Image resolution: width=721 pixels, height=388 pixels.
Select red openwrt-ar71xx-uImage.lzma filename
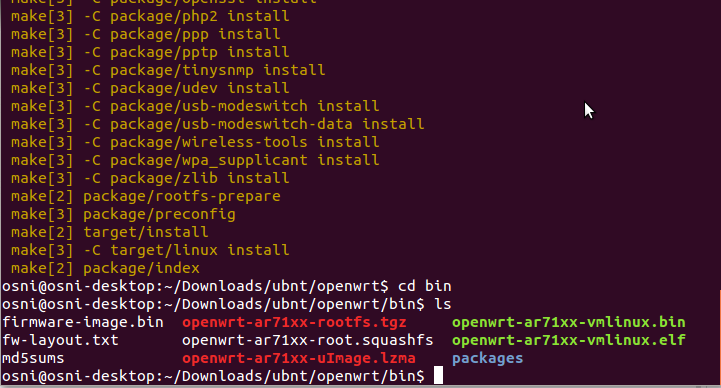point(299,358)
